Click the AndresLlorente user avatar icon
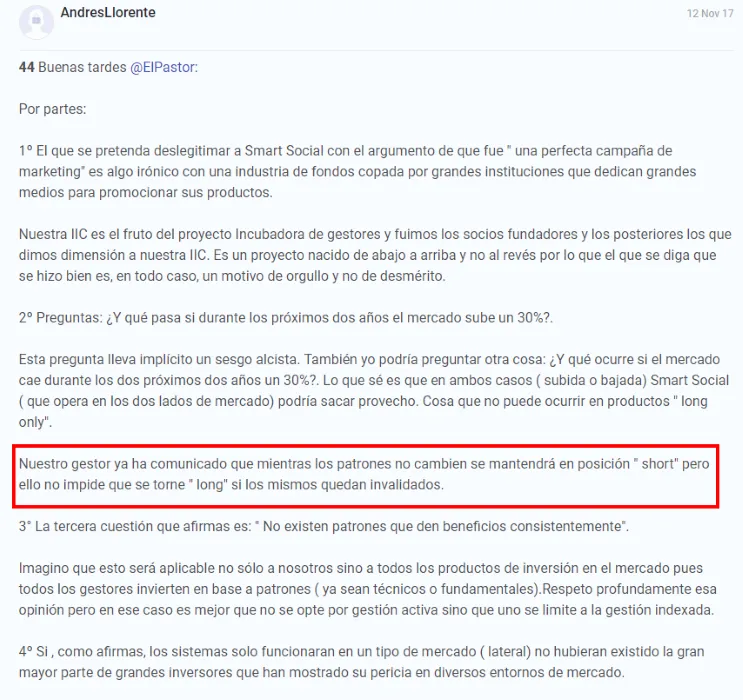This screenshot has height=700, width=743. point(36,21)
